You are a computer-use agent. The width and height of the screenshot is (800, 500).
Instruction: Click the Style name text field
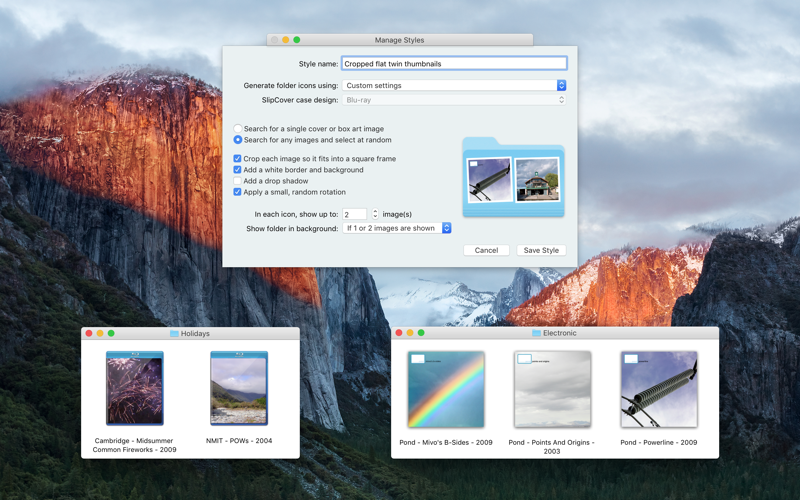[x=454, y=63]
